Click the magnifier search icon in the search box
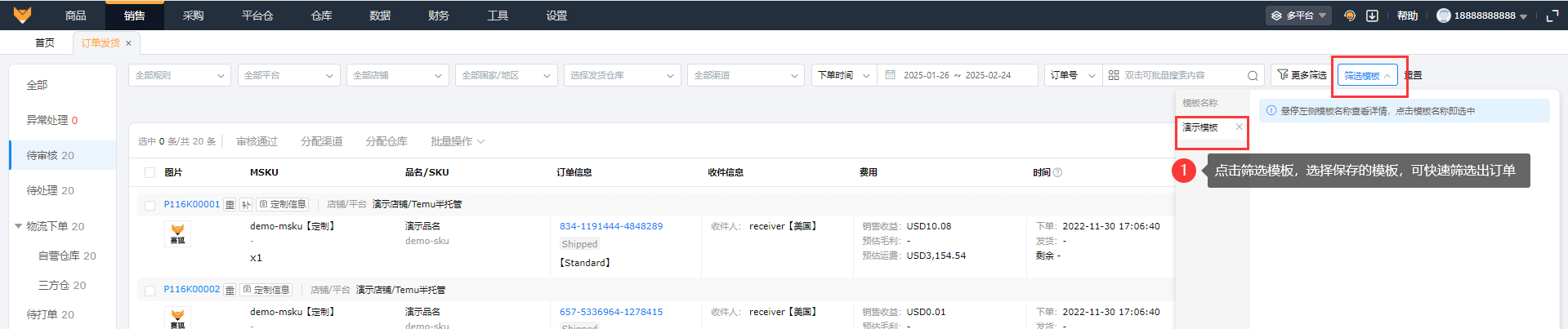Screen dimensions: 1568x329 pyautogui.click(x=1253, y=75)
